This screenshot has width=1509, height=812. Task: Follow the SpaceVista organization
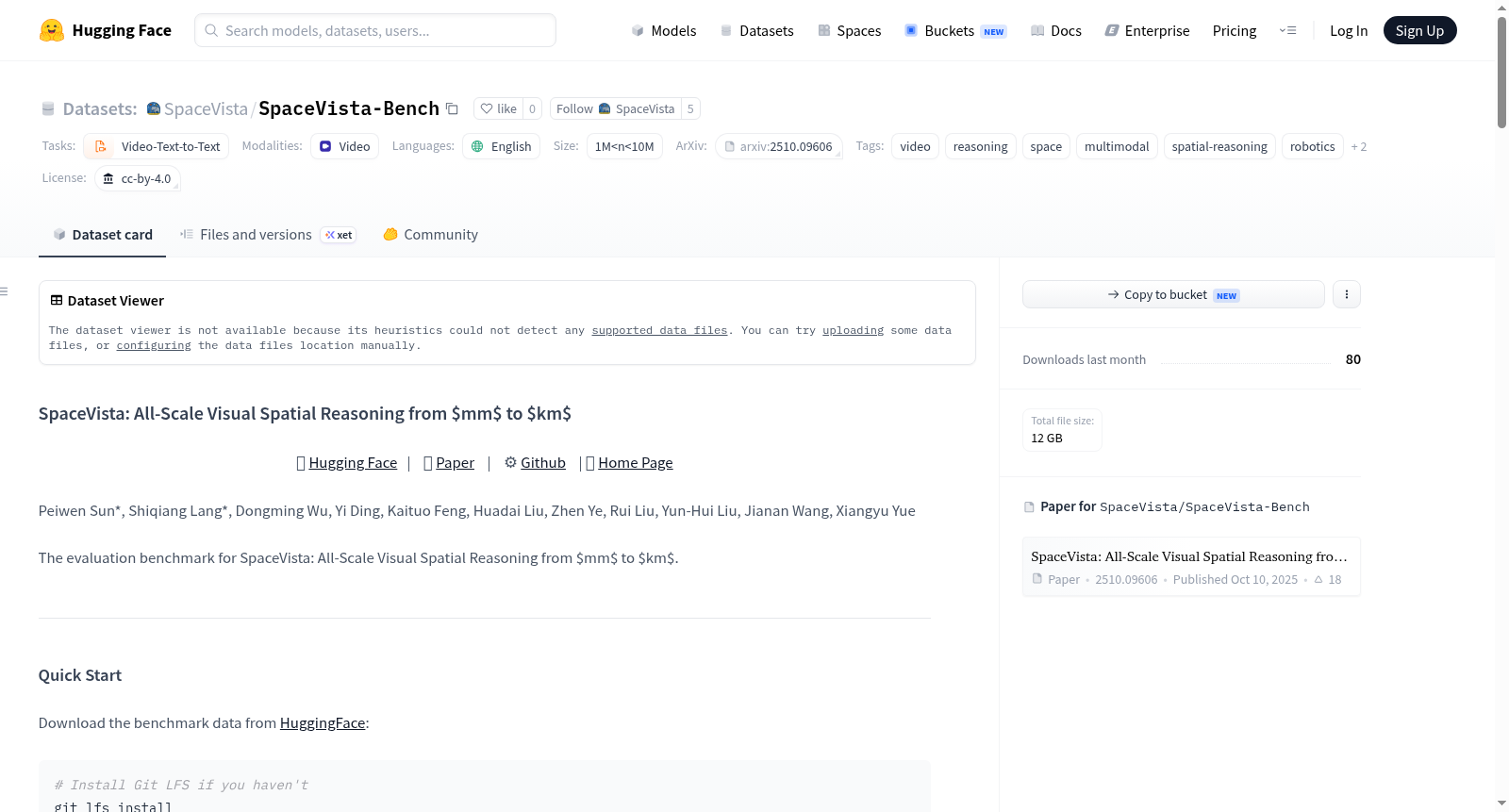(615, 108)
